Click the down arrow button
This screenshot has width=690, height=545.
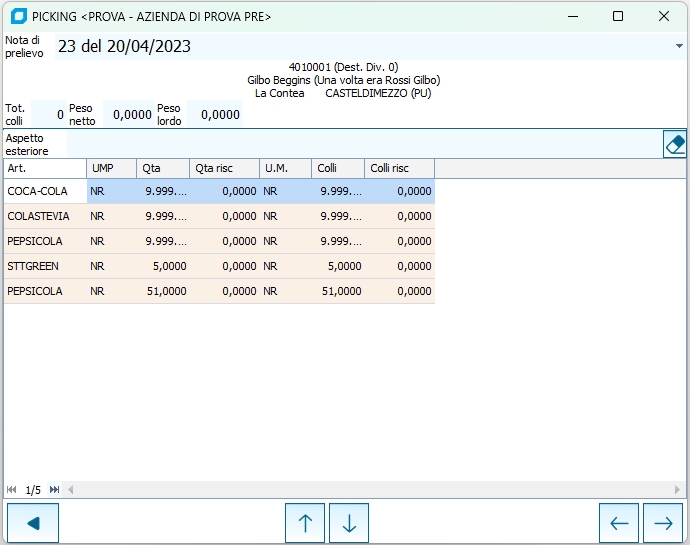tap(349, 523)
